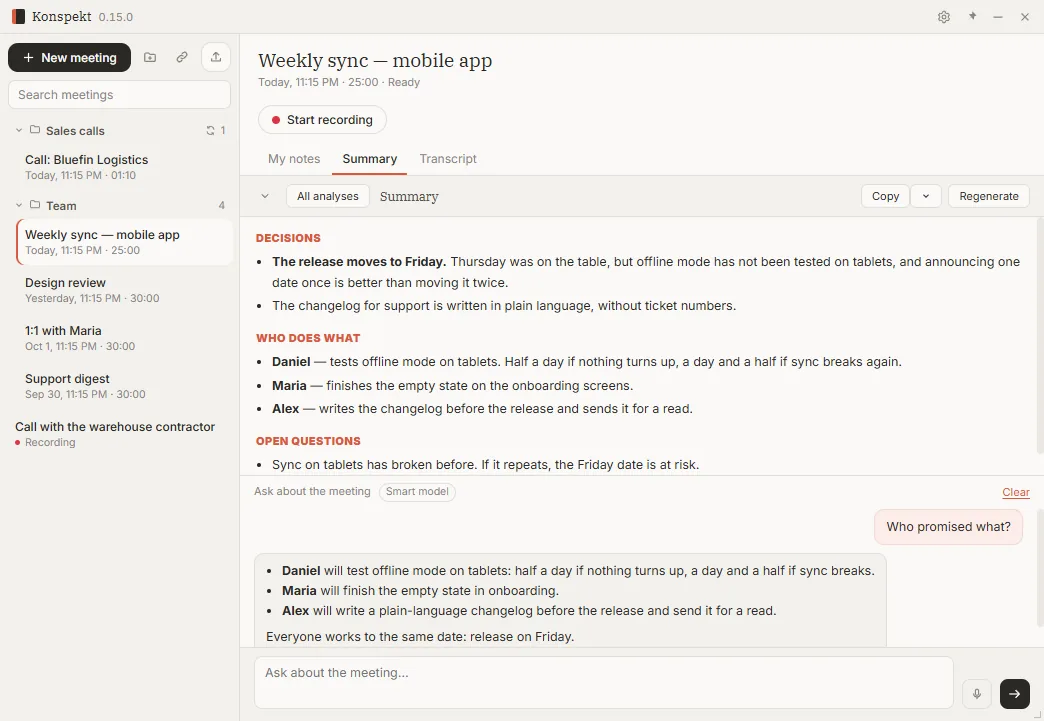Collapse the summary panel chevron
Screen dimensions: 1044x721
coord(265,196)
